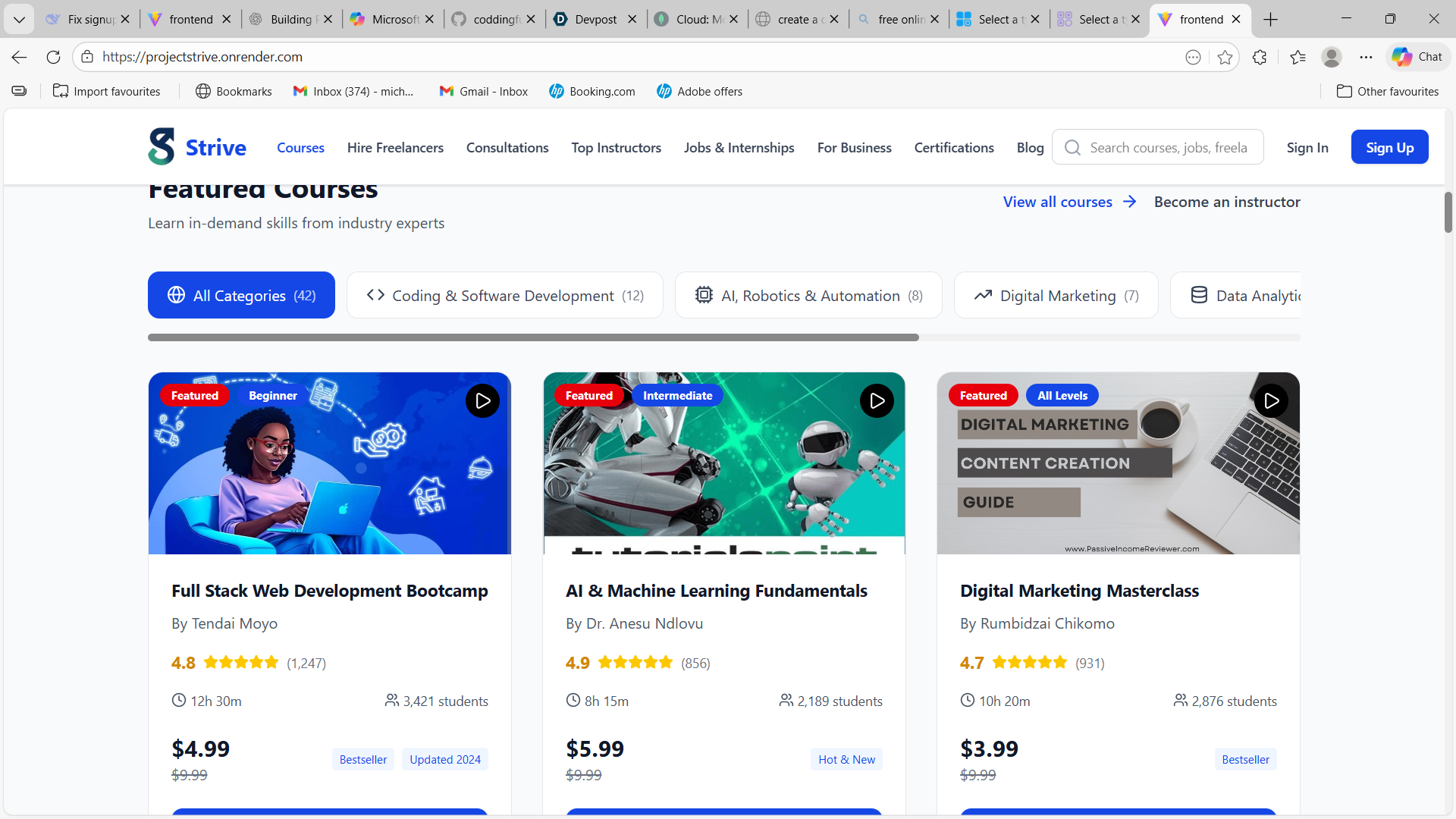
Task: Select All Categories filter chip
Action: 241,295
